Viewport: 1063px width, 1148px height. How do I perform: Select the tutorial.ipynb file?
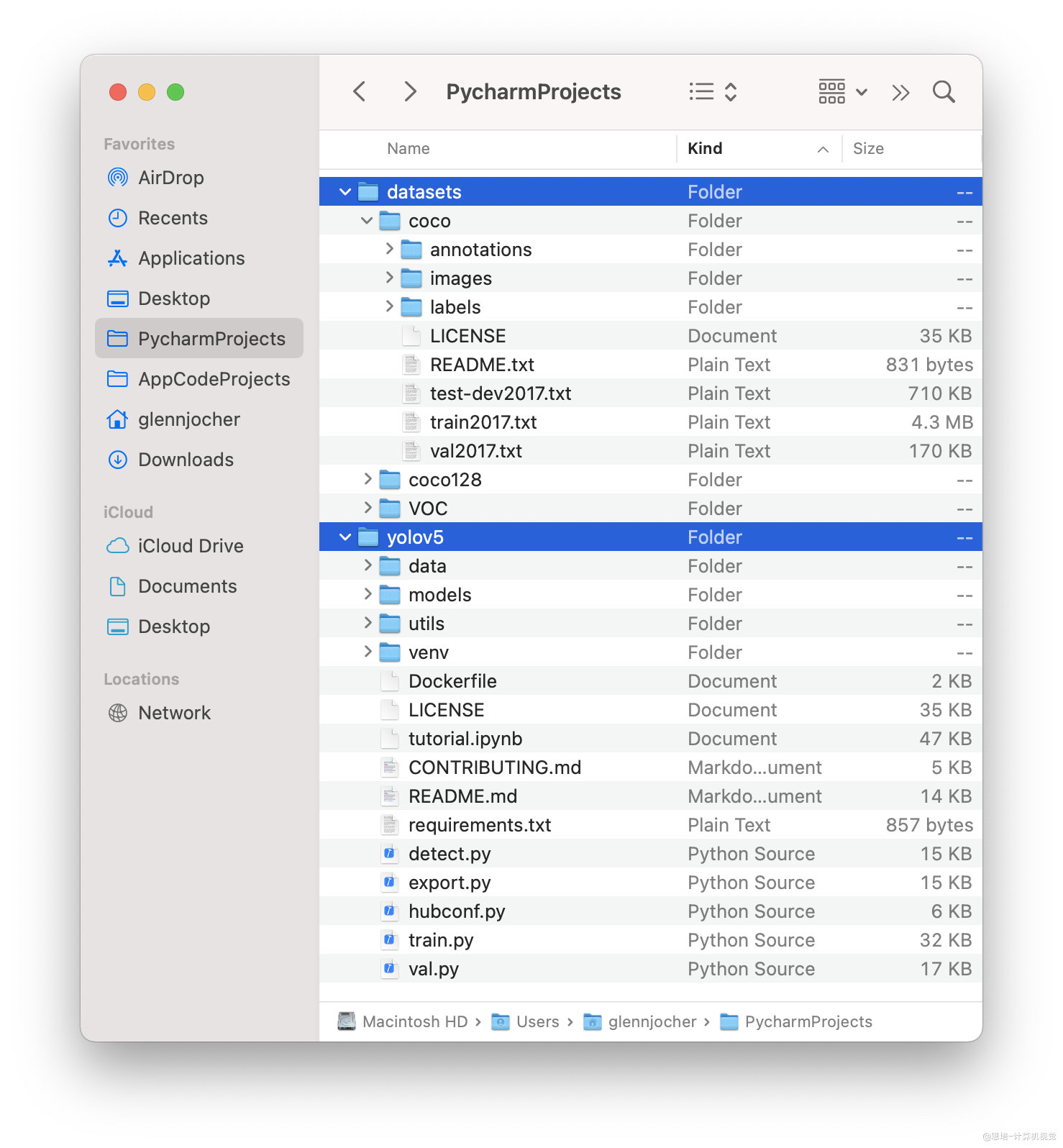pos(651,739)
